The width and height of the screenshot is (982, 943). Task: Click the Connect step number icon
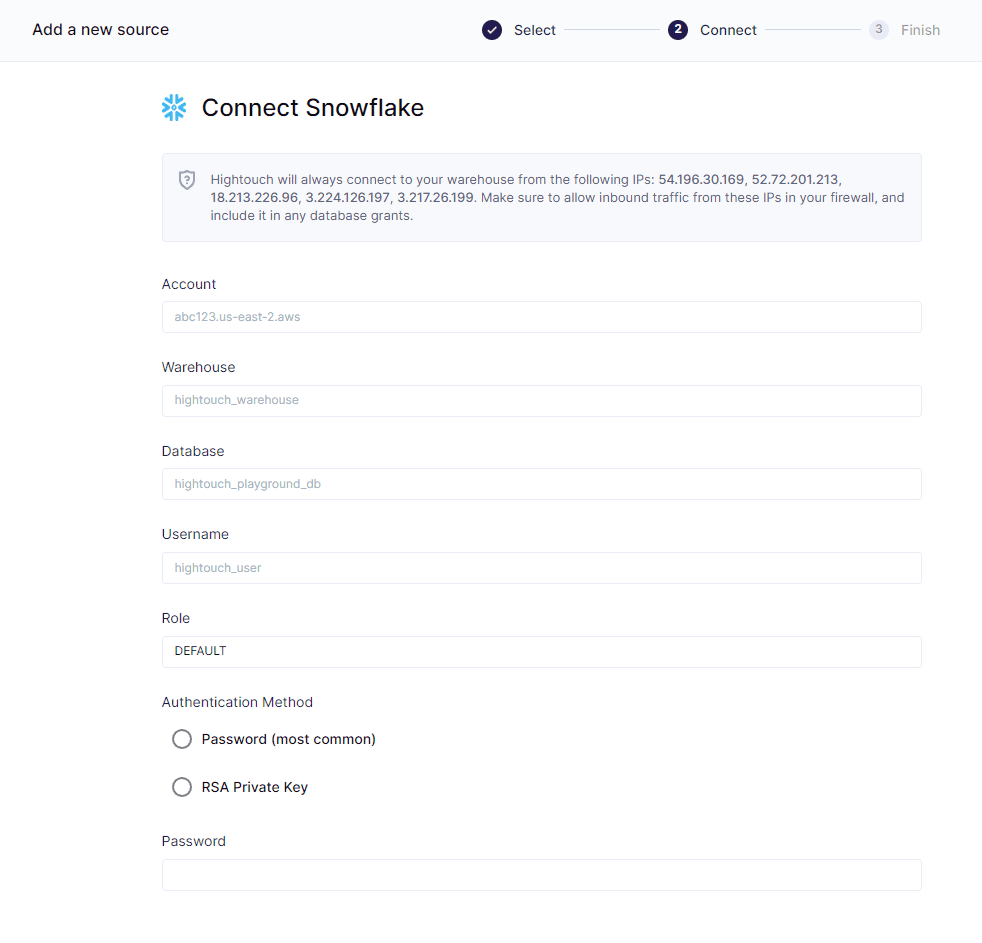coord(678,30)
